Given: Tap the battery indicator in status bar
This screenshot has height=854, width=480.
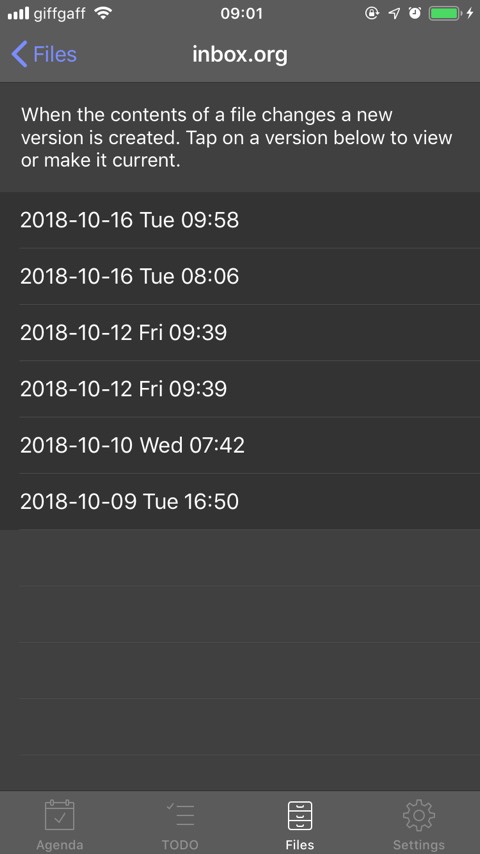Looking at the screenshot, I should click(445, 14).
